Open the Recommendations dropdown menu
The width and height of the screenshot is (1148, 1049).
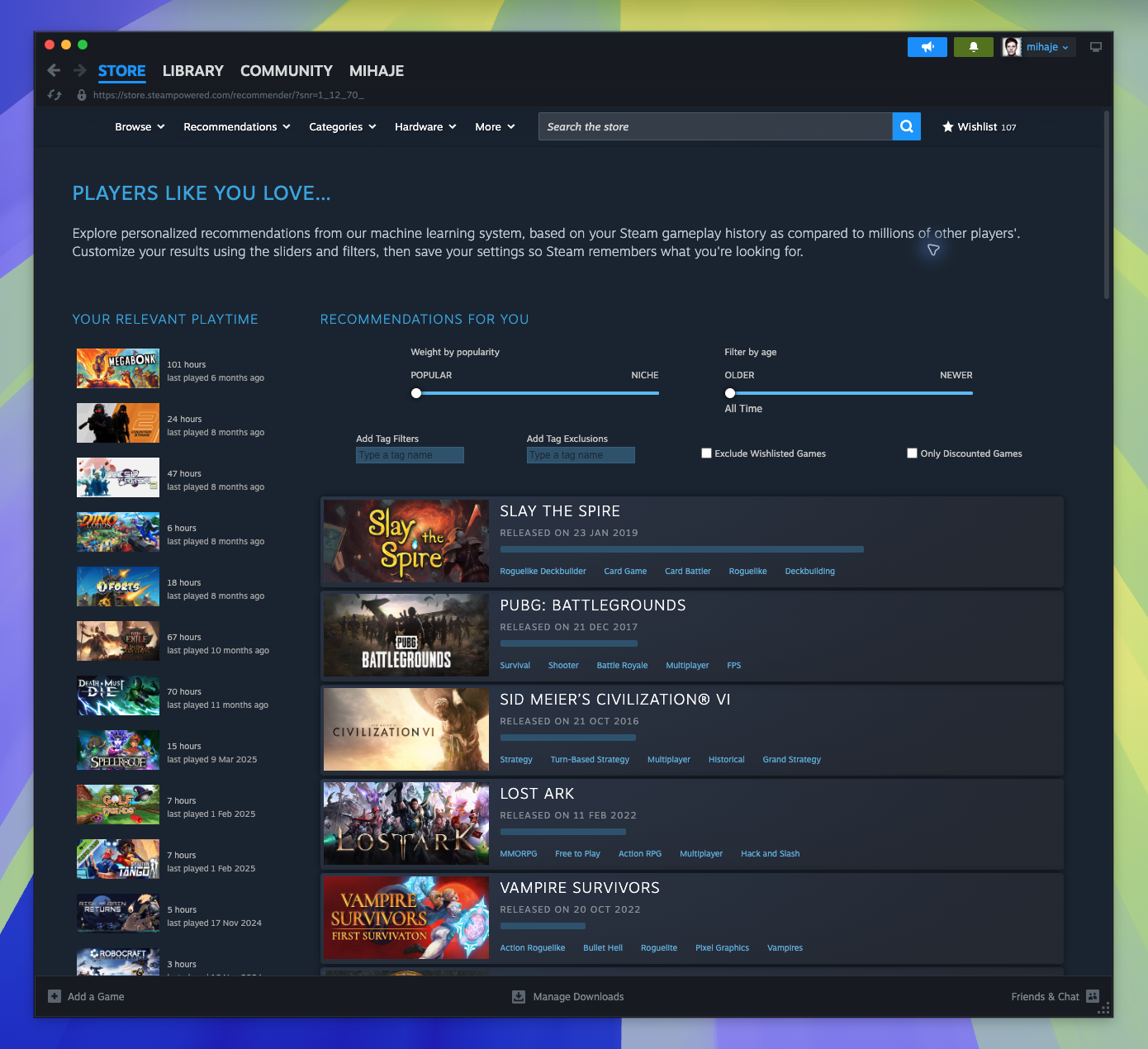click(237, 126)
